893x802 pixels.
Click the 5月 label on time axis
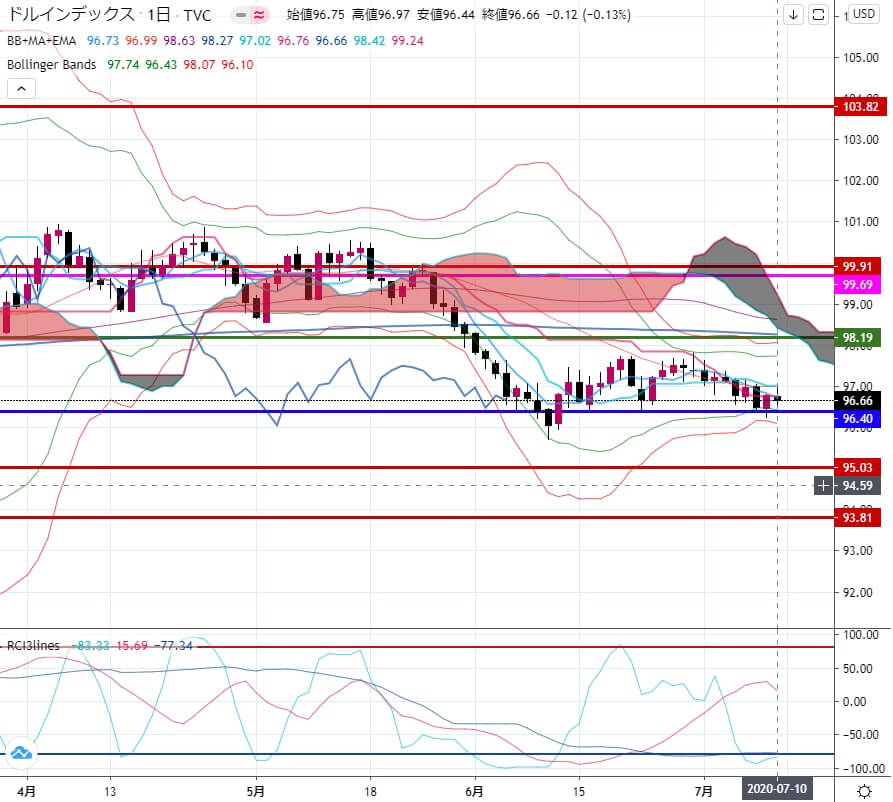(x=256, y=791)
